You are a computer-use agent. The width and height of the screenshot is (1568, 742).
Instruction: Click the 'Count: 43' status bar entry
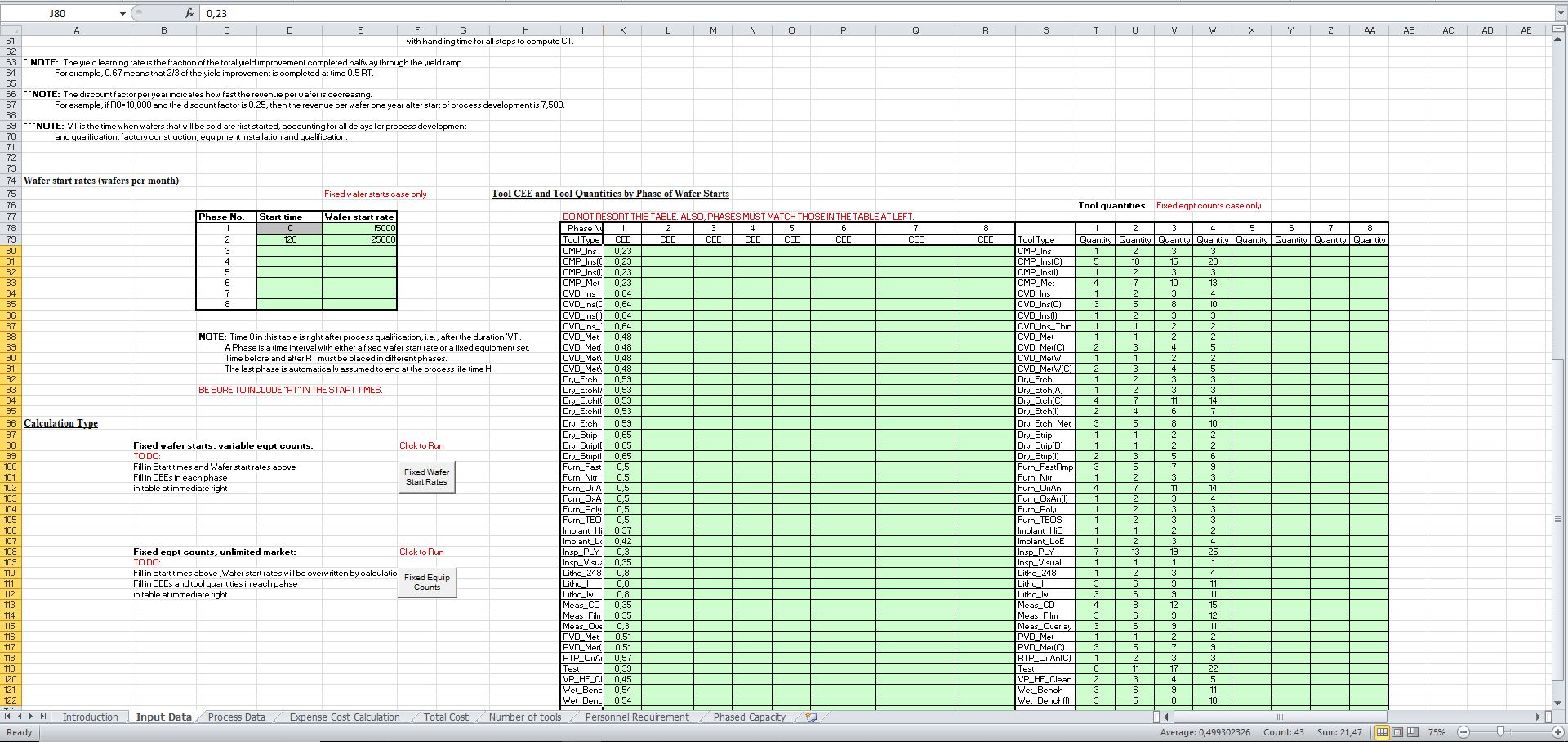1284,732
